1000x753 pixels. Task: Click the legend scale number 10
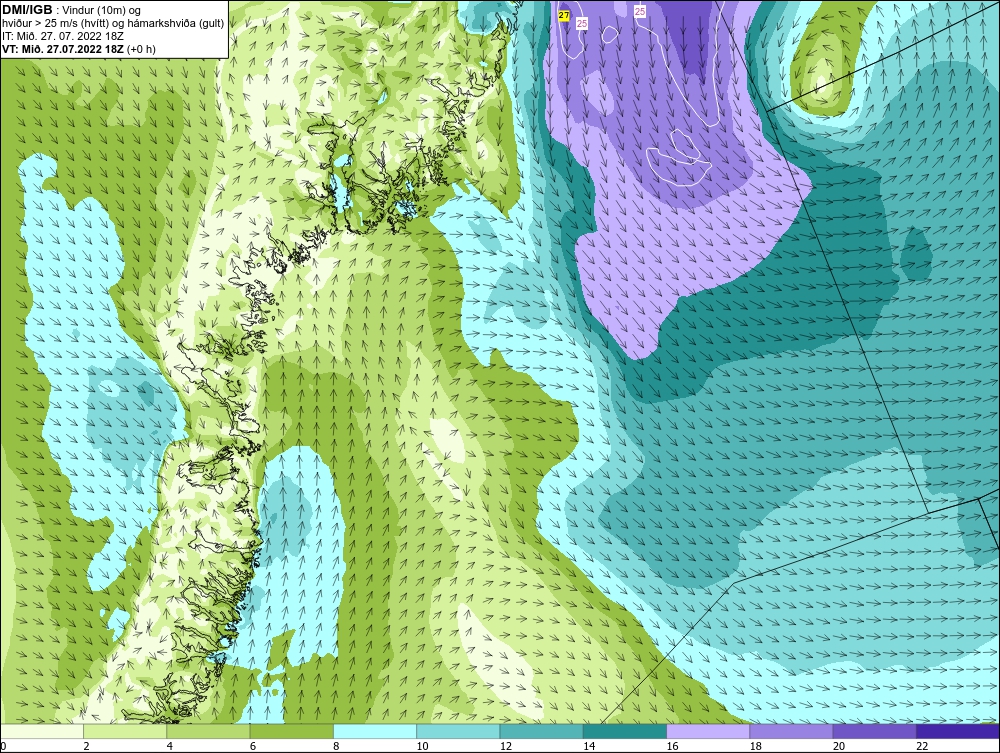pos(422,747)
